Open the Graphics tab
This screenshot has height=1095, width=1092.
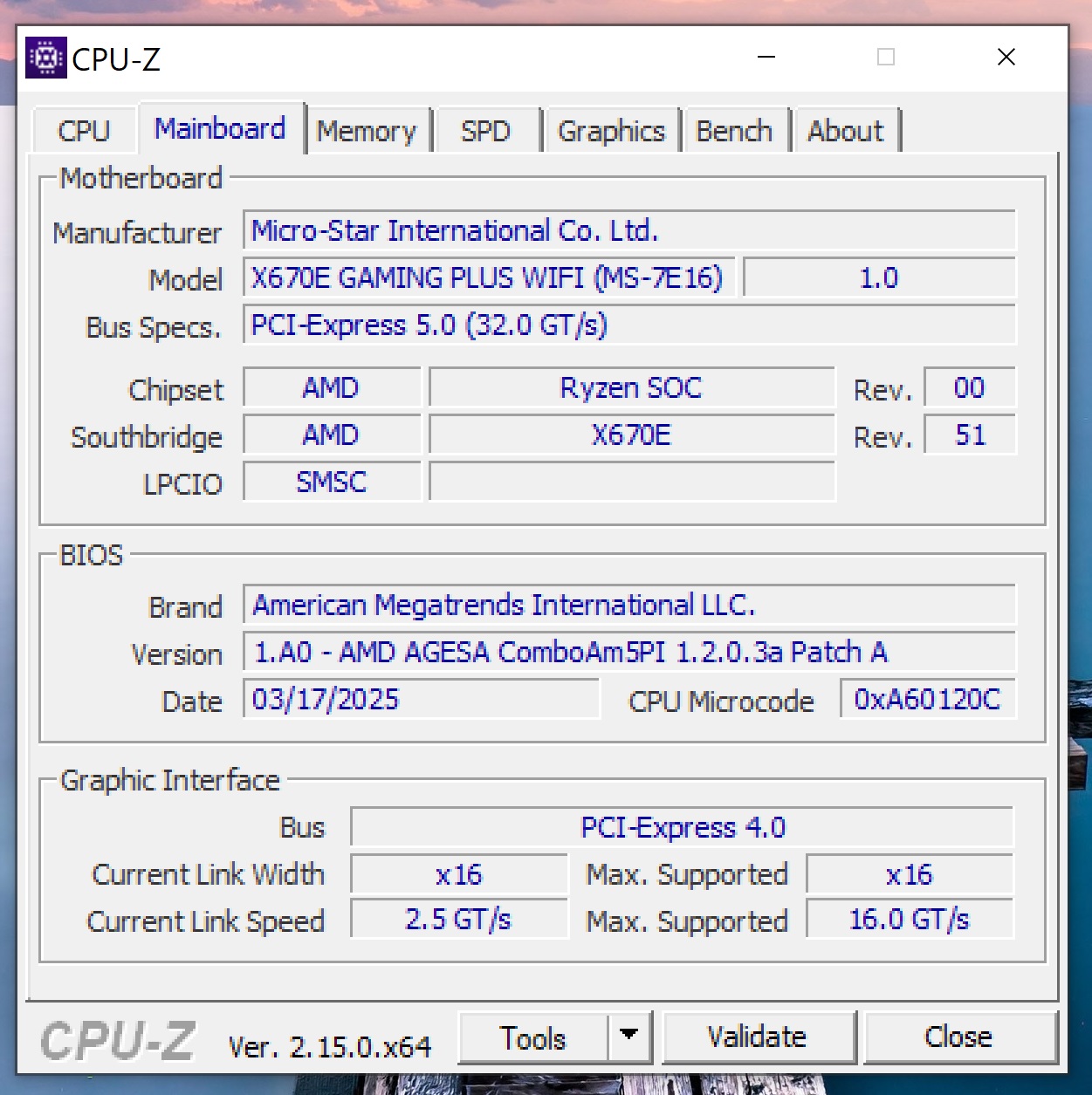[611, 131]
